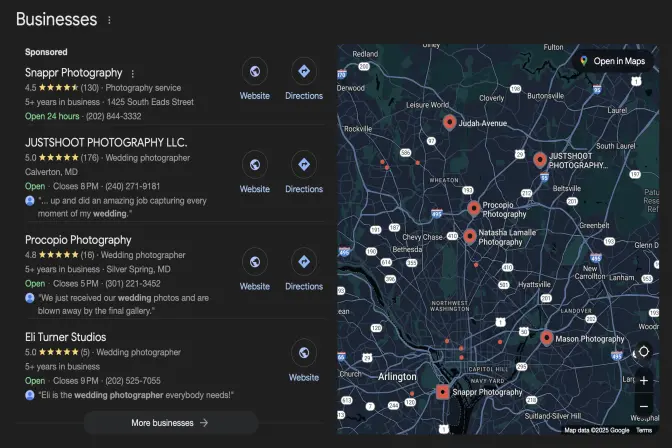
Task: Open JUSTSHOOT PHOTOGRAPHY website globe icon
Action: click(x=255, y=164)
